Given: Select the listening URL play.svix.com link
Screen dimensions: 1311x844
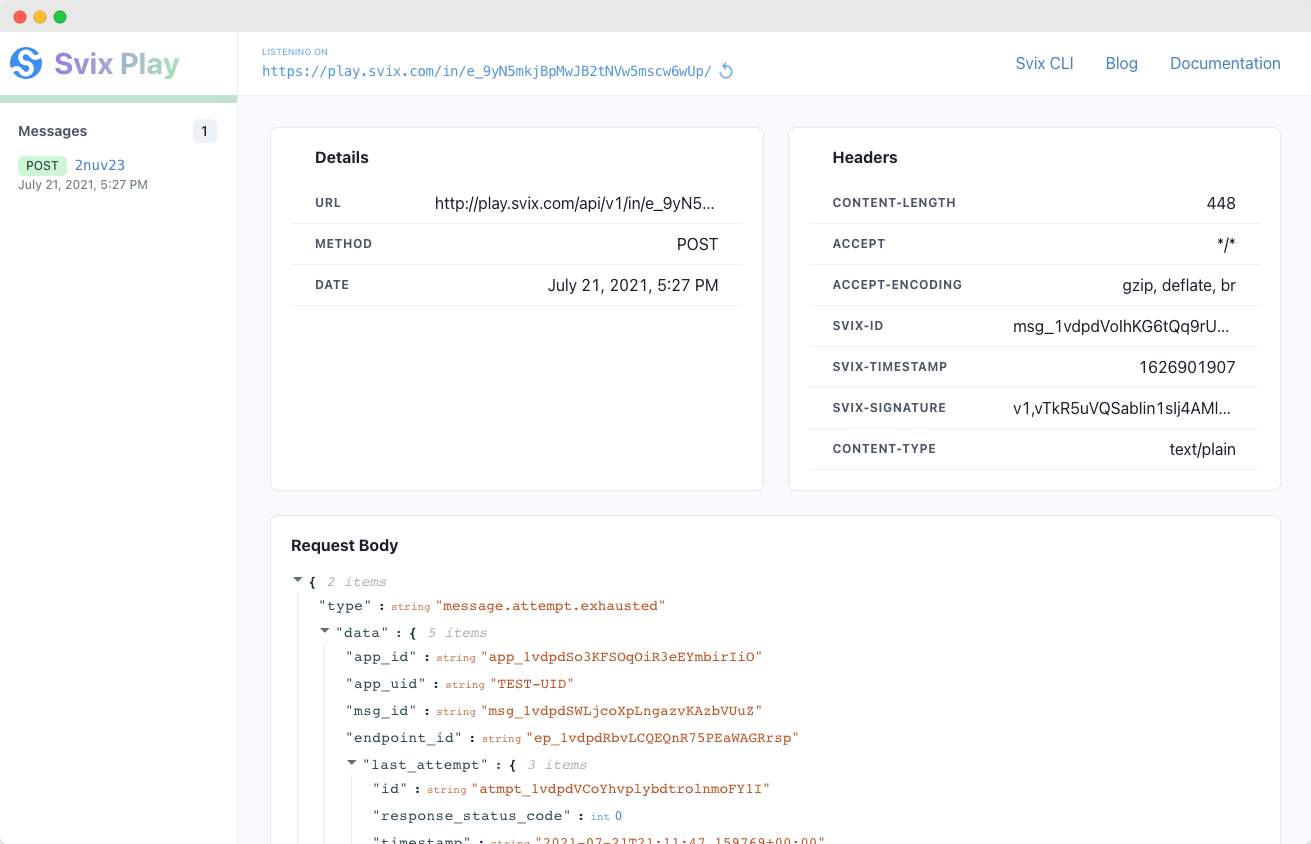Looking at the screenshot, I should (486, 71).
